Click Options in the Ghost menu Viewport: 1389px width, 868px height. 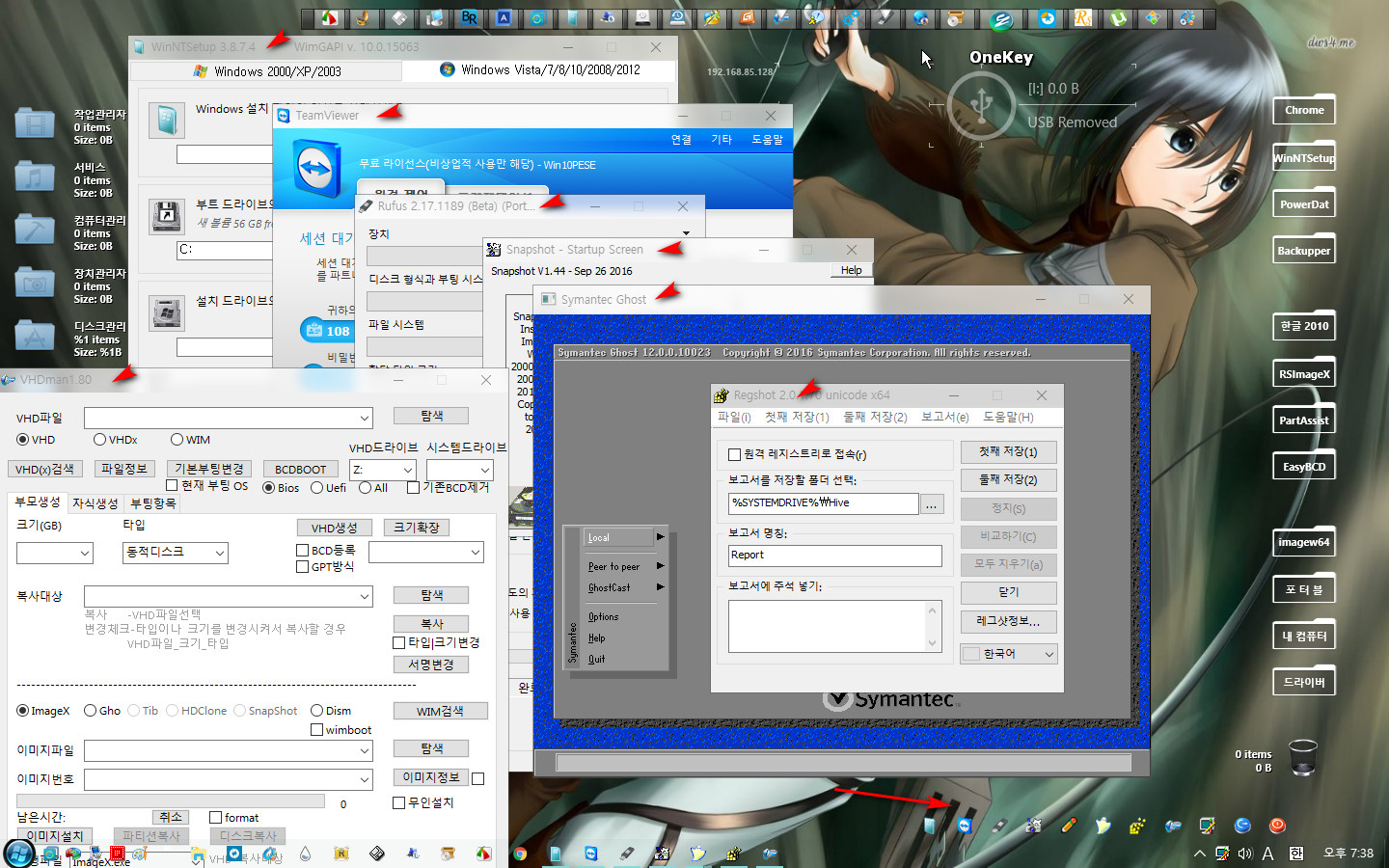[604, 616]
